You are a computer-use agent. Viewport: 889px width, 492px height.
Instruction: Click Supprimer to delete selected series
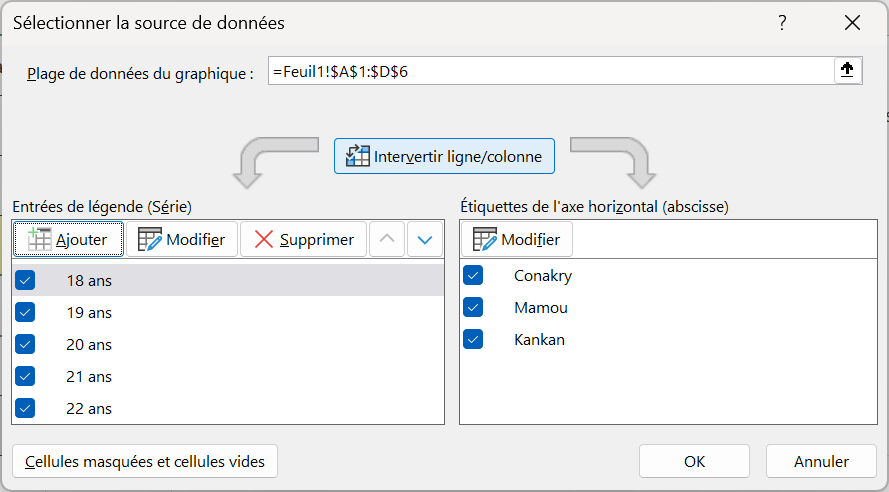tap(303, 240)
